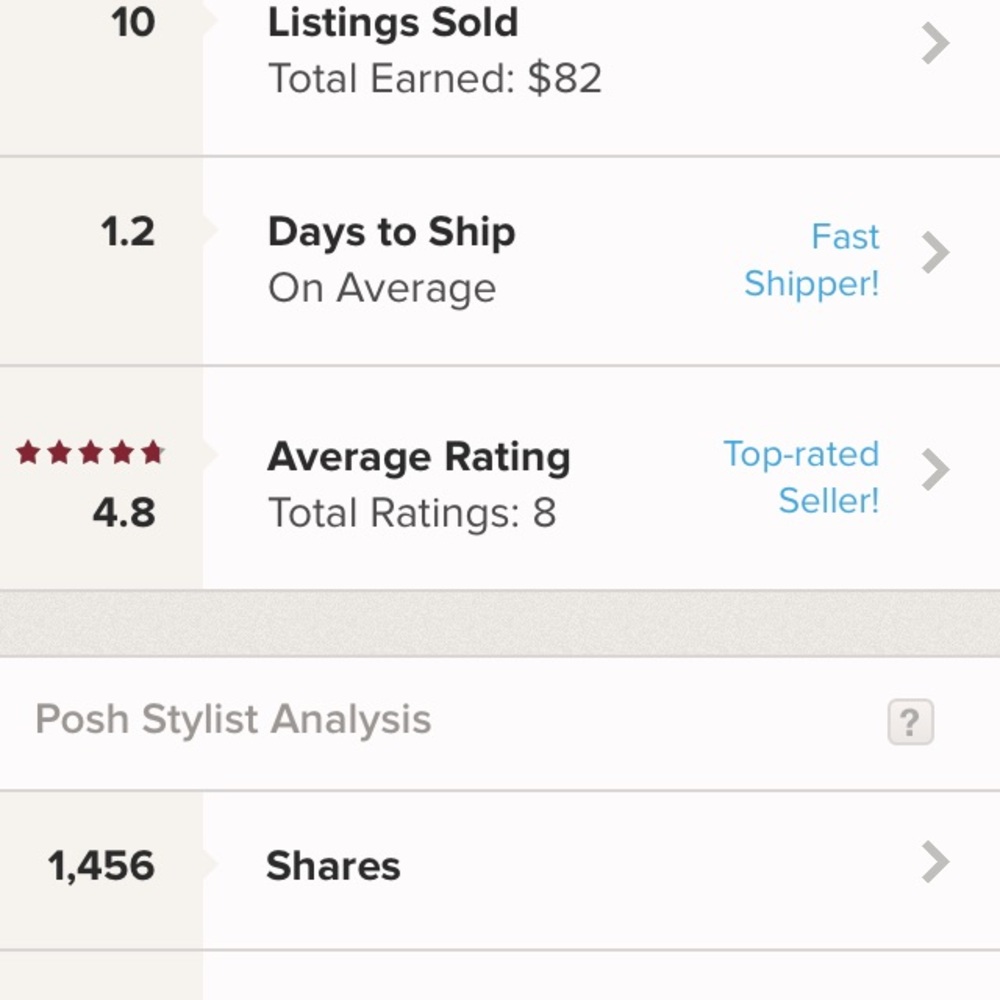Expand the Average Rating chevron arrow
The height and width of the screenshot is (1000, 1000).
point(935,470)
